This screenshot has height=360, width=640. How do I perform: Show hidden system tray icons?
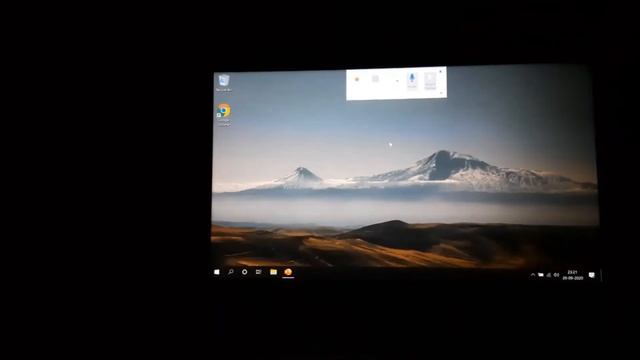click(533, 275)
